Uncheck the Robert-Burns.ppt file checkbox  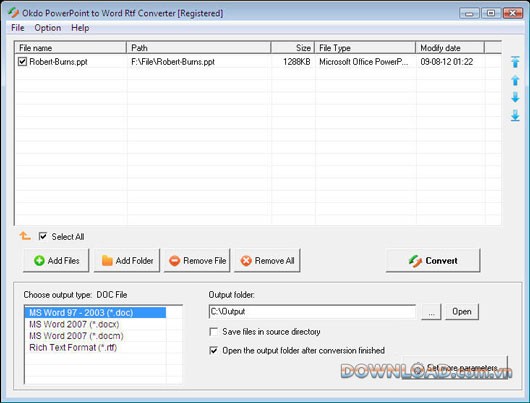(x=22, y=62)
